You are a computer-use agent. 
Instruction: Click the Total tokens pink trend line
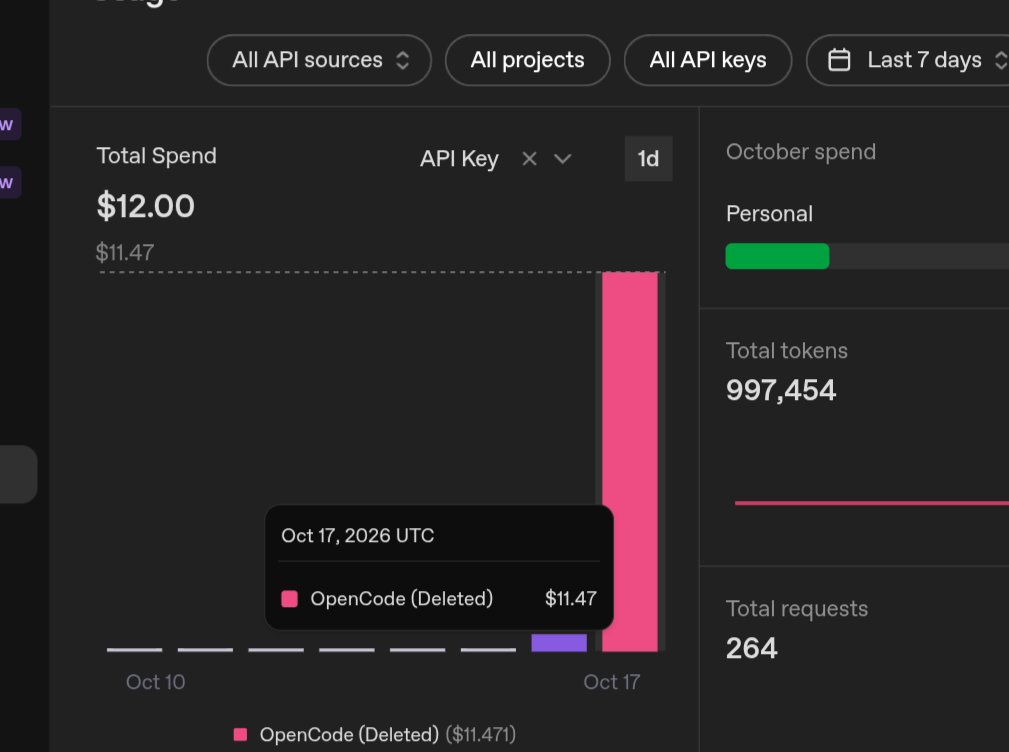(x=872, y=503)
